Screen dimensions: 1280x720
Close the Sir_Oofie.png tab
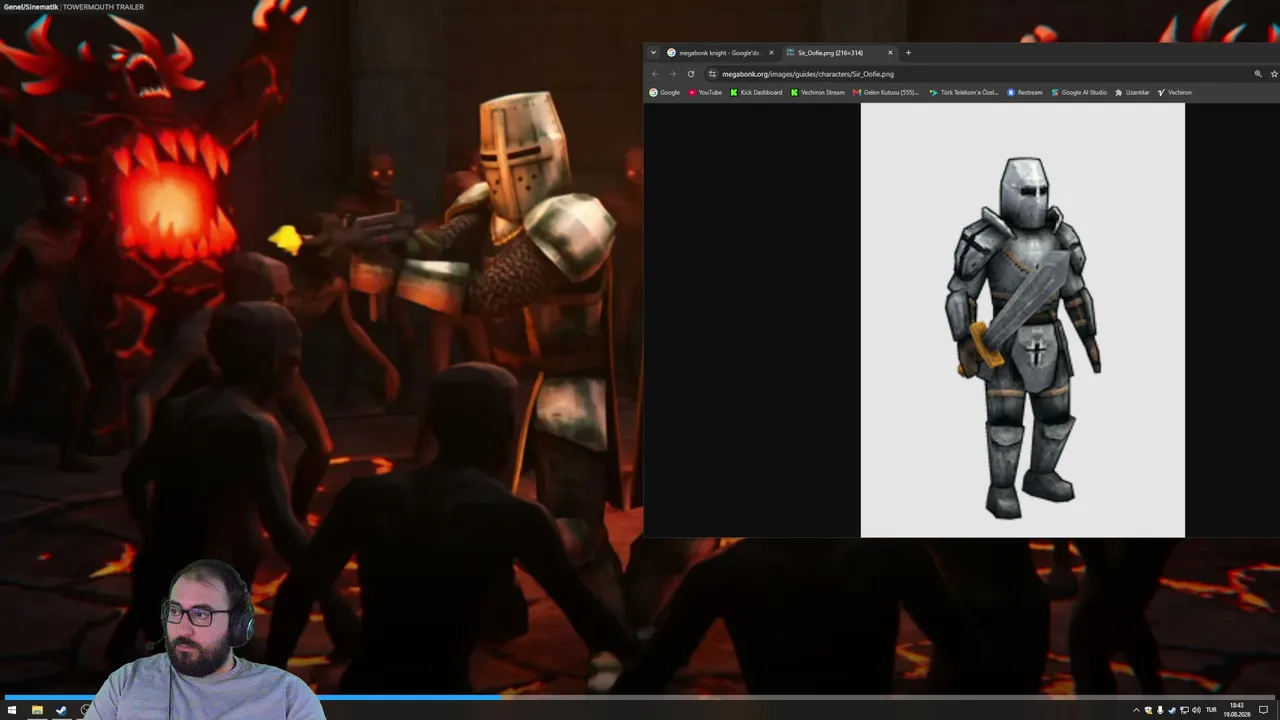890,53
